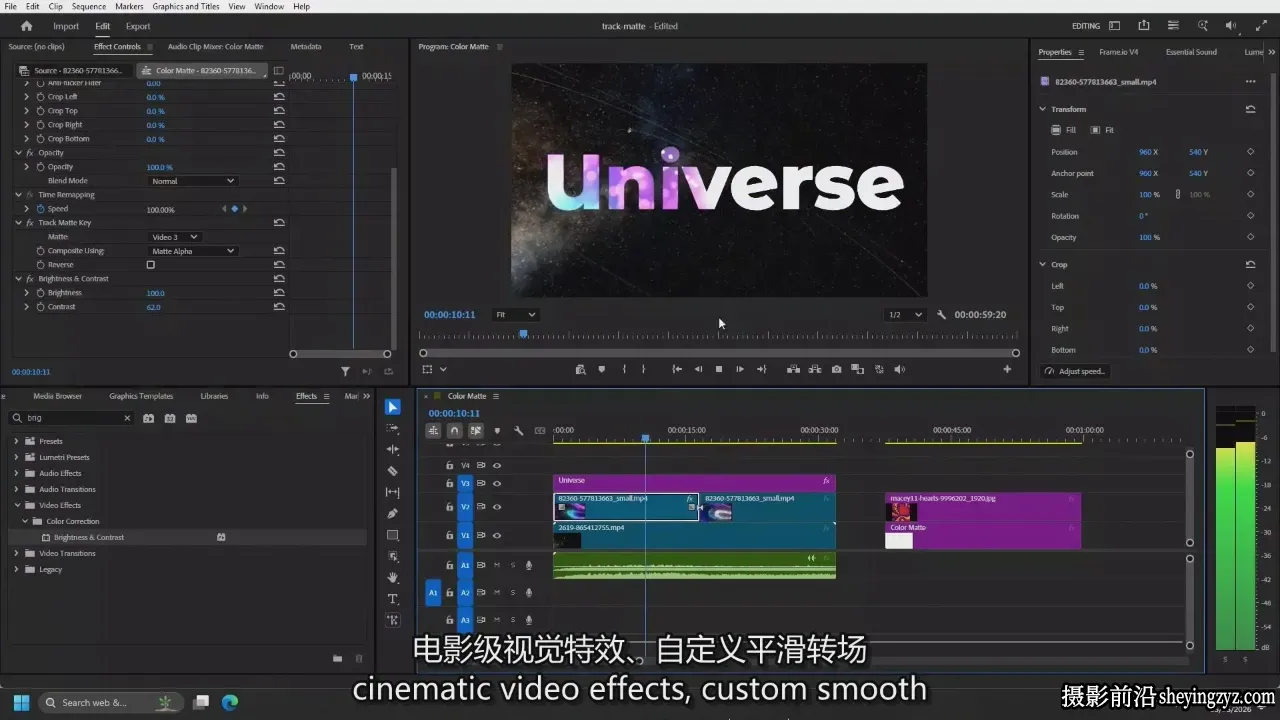Open the Graphics and Titles menu
Viewport: 1280px width, 720px height.
(x=186, y=6)
